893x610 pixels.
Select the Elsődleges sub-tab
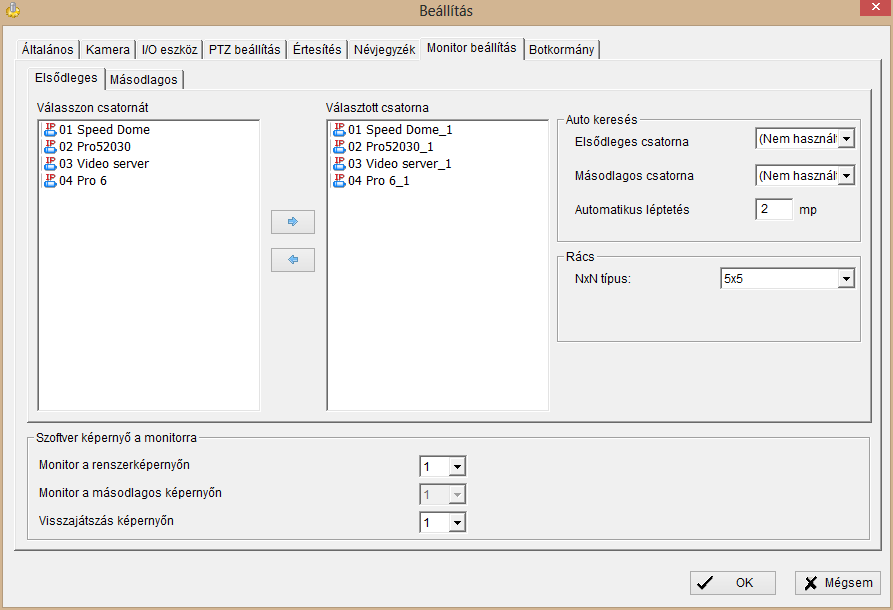66,78
